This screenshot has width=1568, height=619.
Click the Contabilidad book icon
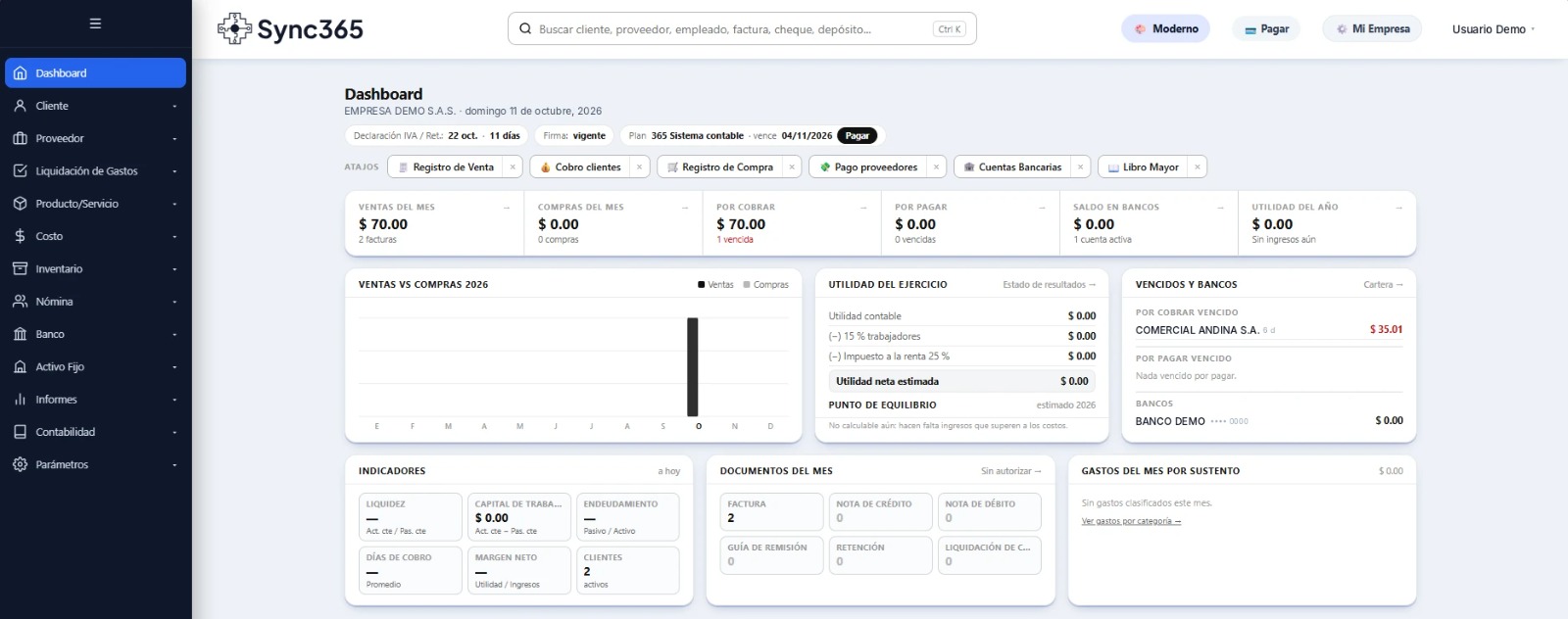(x=20, y=432)
